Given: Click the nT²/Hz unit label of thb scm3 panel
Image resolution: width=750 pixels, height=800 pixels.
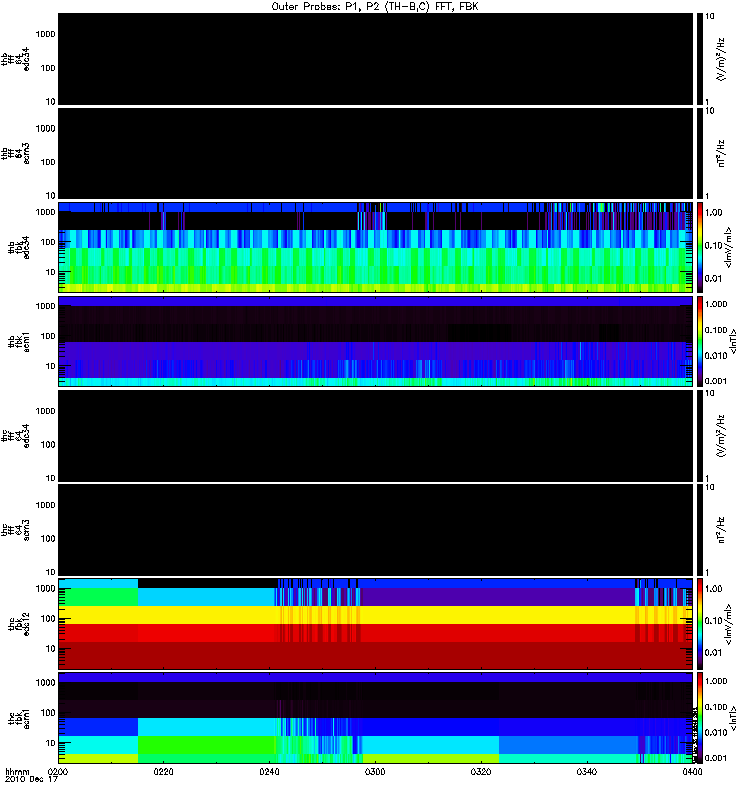Looking at the screenshot, I should tap(721, 154).
